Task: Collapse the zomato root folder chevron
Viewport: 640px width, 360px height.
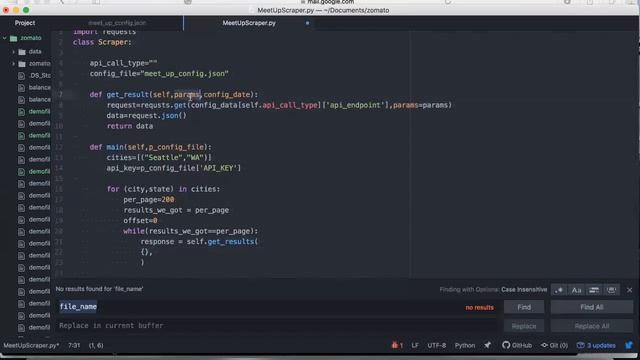Action: tap(4, 38)
